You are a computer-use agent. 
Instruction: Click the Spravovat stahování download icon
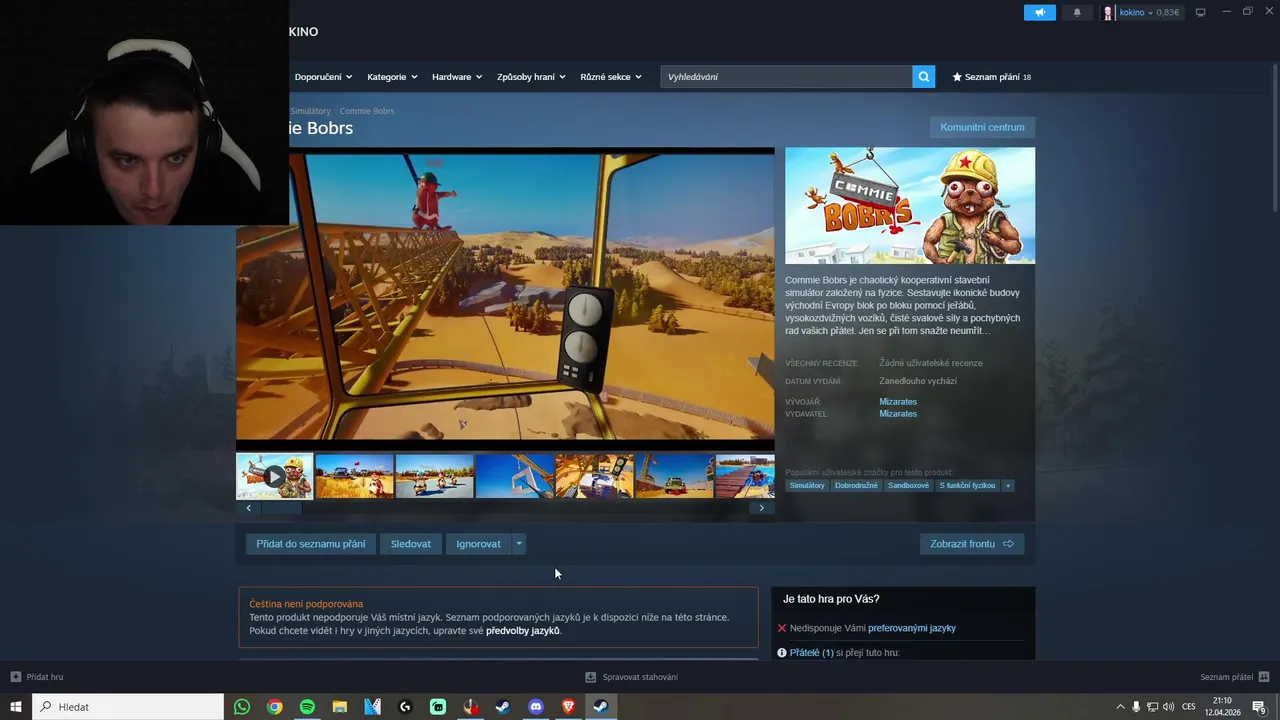tap(590, 677)
